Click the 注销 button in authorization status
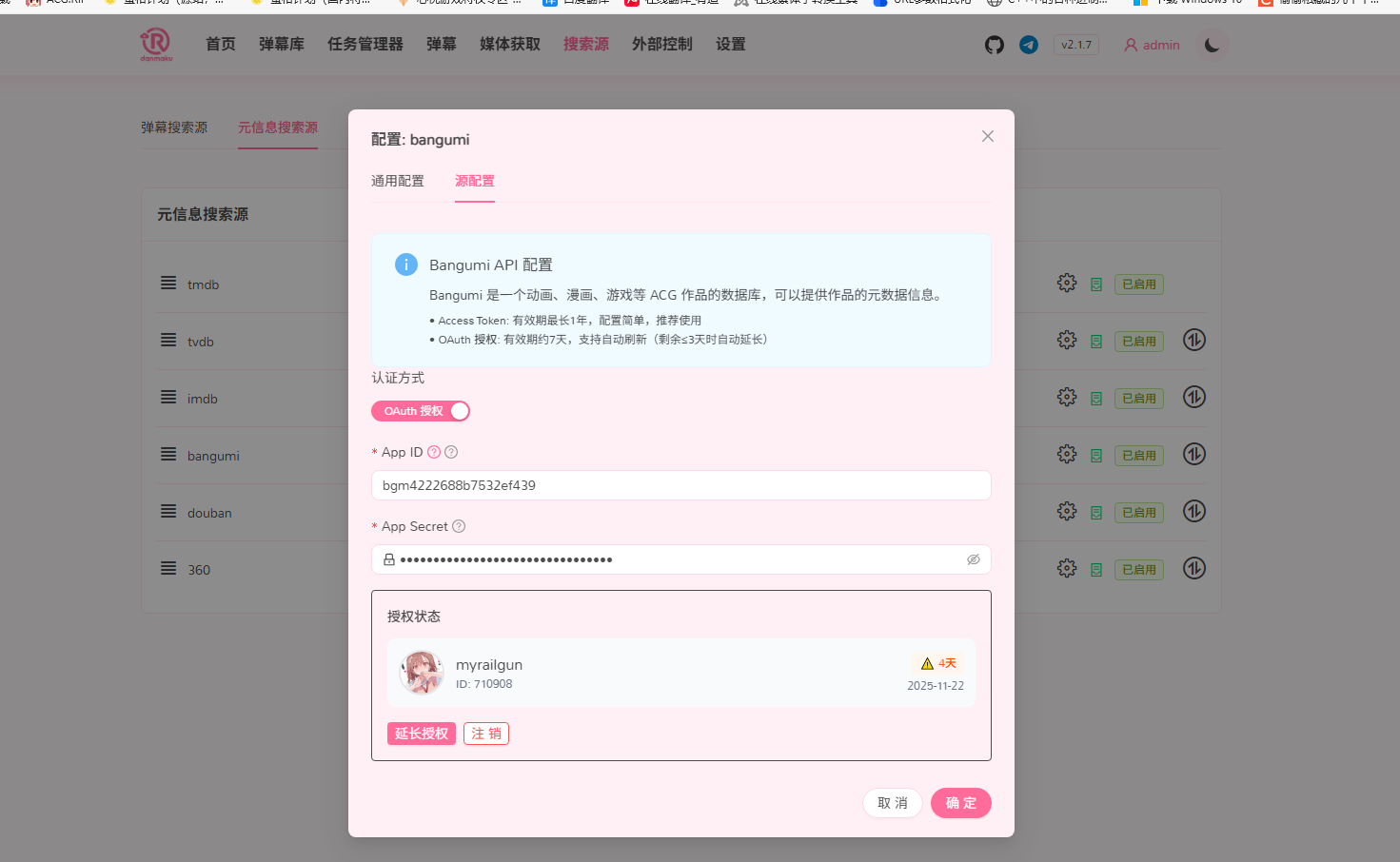Viewport: 1400px width, 862px height. point(486,733)
